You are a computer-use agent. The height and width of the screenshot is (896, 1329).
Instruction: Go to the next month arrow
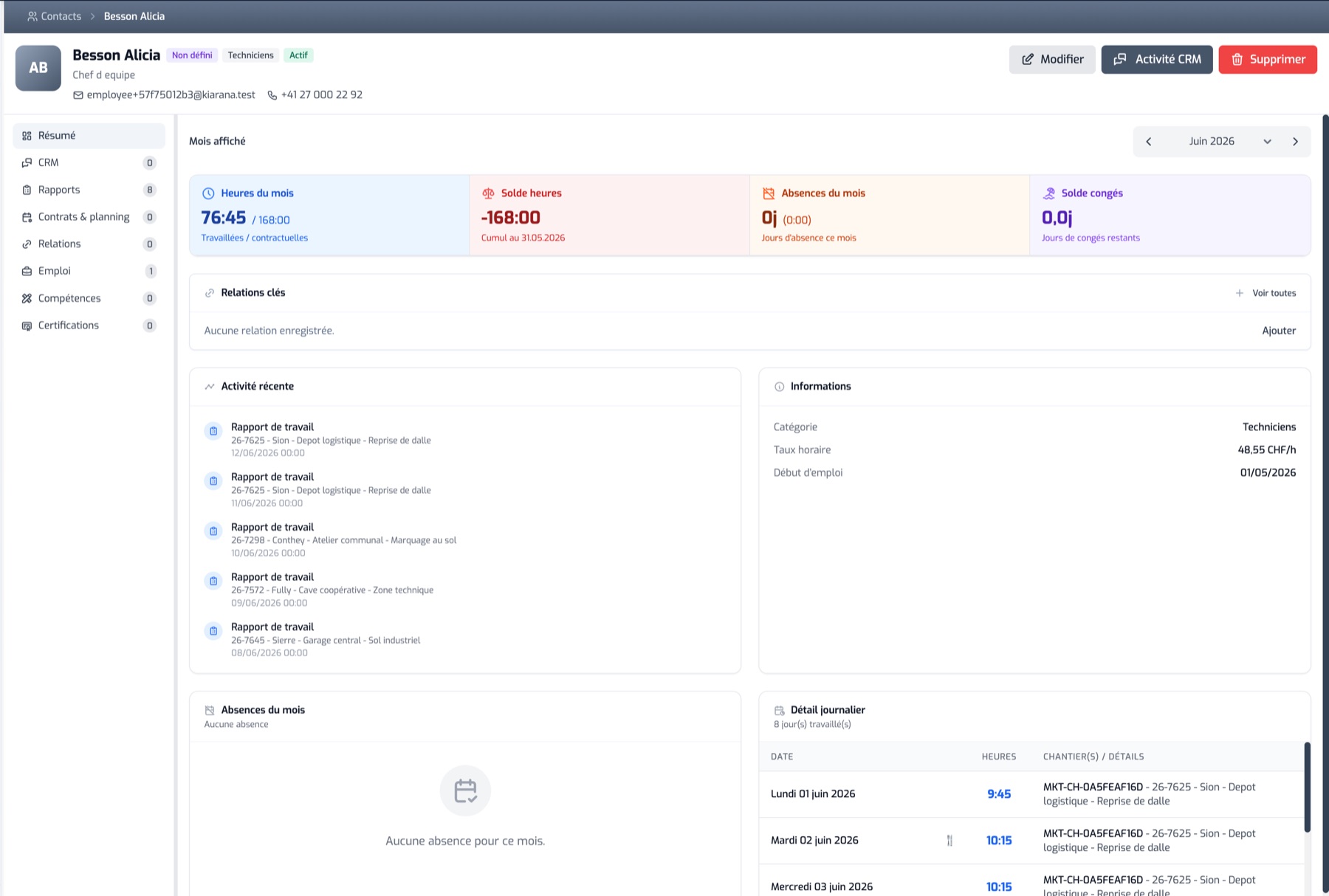tap(1295, 142)
